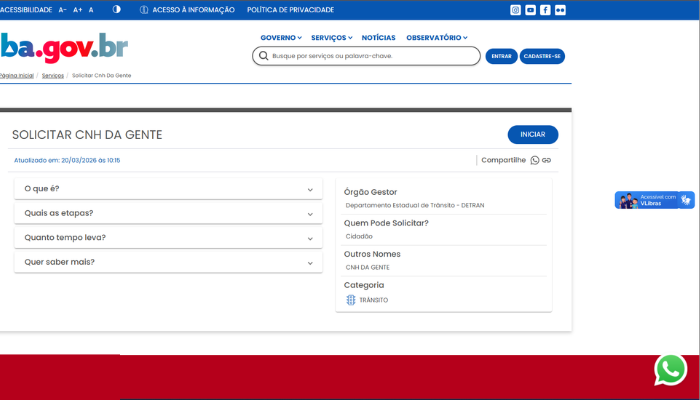Expand the 'O que é?' section

coord(168,189)
